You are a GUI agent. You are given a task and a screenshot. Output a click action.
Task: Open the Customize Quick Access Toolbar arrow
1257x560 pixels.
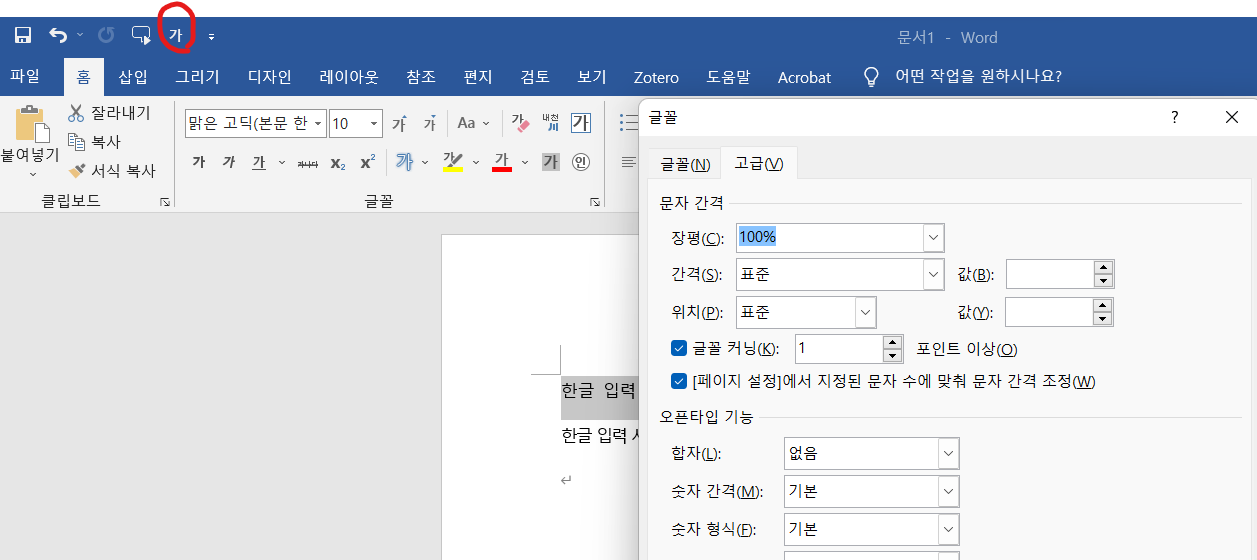211,37
